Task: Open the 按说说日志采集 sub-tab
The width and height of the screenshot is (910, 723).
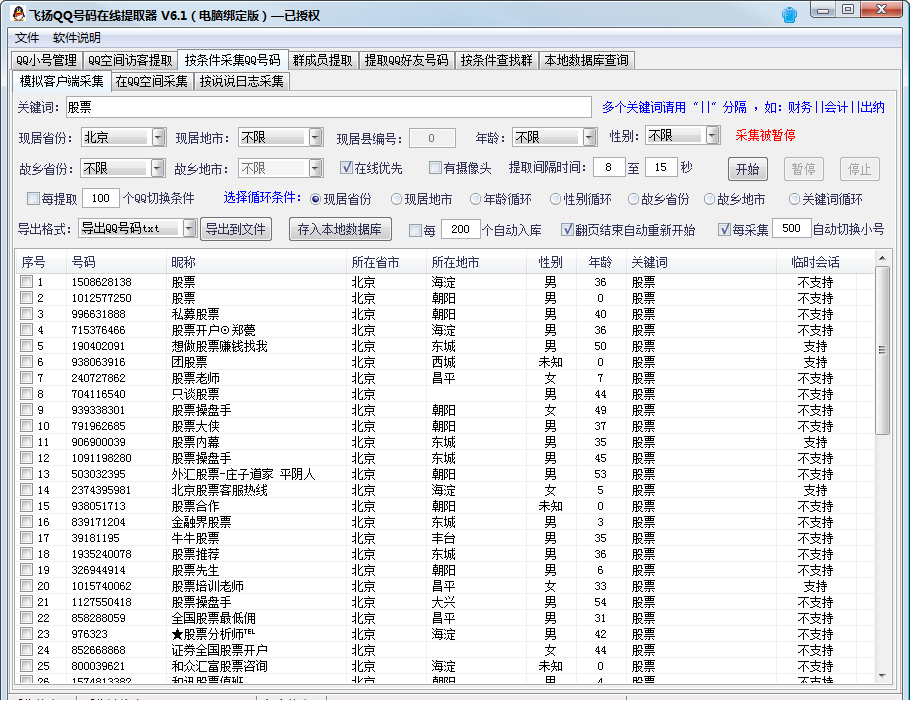Action: coord(241,81)
